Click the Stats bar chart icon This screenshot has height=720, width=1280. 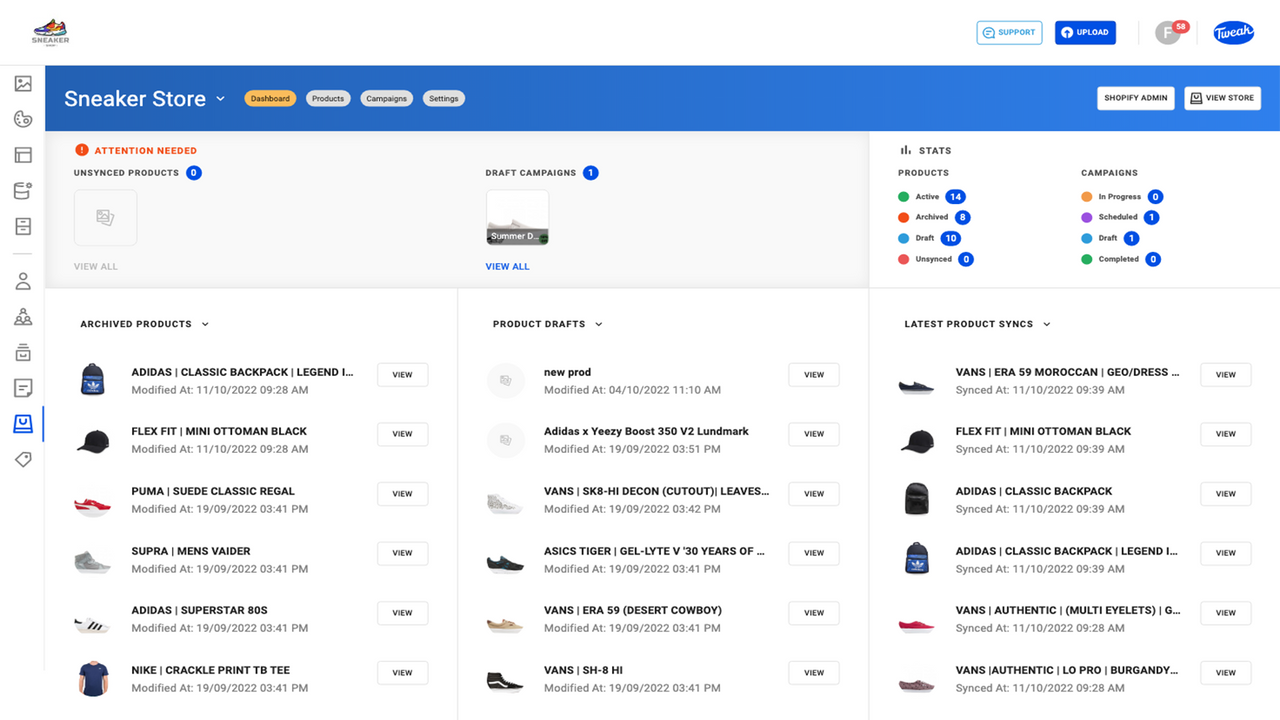click(906, 150)
